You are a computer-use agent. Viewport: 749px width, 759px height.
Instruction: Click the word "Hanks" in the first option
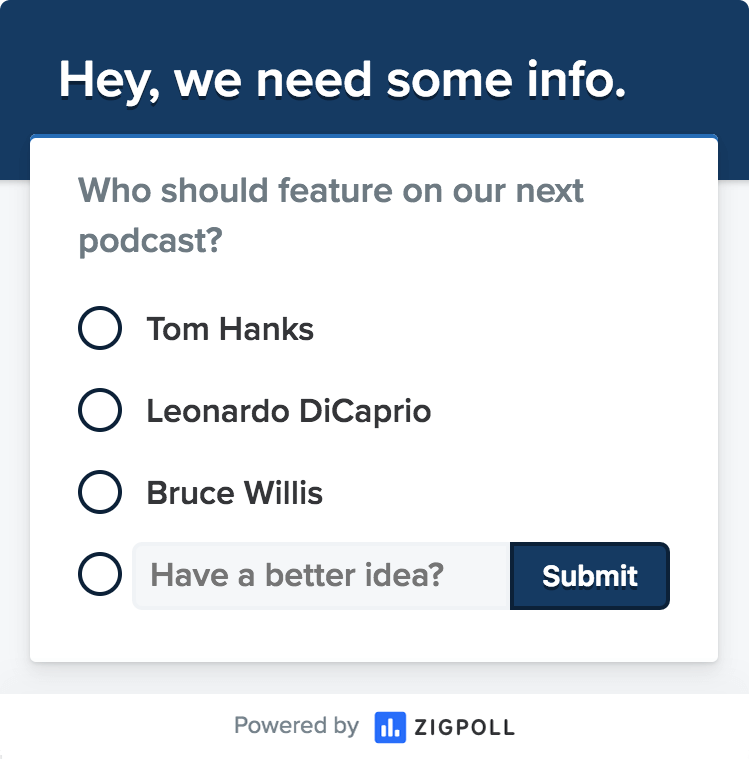[x=266, y=329]
